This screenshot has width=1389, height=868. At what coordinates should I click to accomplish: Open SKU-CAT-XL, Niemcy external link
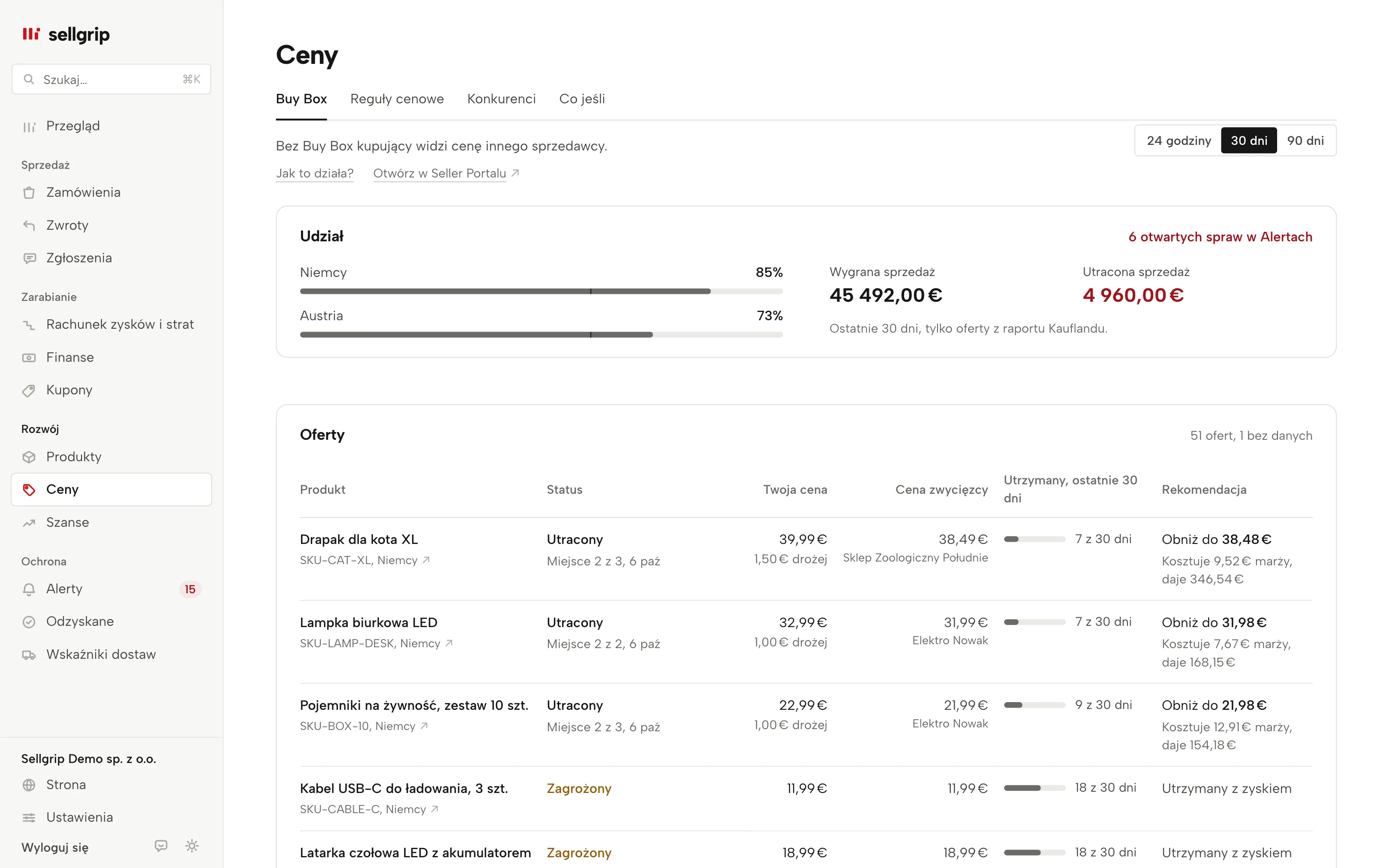(364, 560)
